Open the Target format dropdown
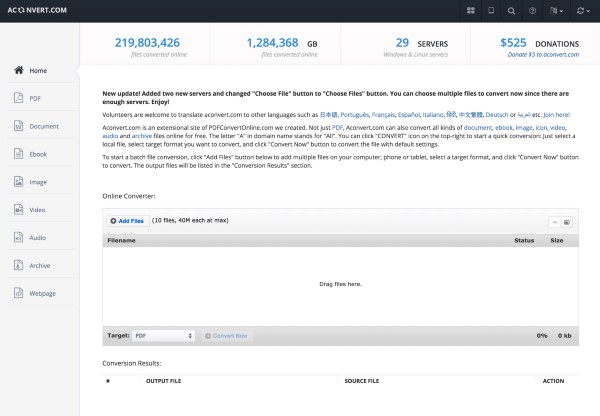This screenshot has width=600, height=416. point(164,336)
